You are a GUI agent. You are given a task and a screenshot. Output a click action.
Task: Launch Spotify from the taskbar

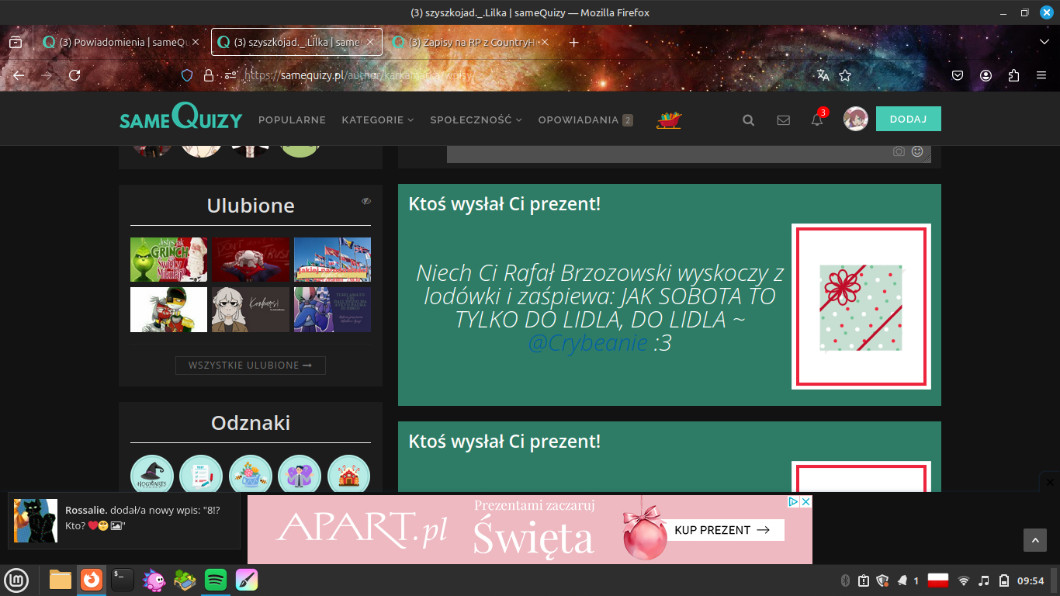click(x=215, y=580)
